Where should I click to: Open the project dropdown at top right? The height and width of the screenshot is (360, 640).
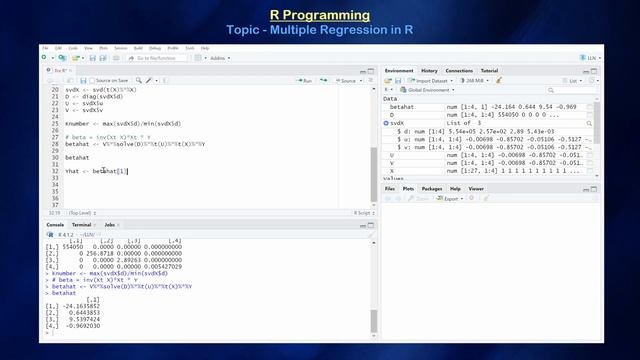(x=590, y=58)
